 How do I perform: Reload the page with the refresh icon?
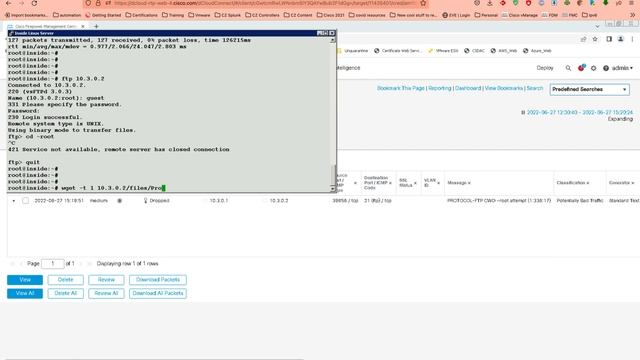[35, 3]
